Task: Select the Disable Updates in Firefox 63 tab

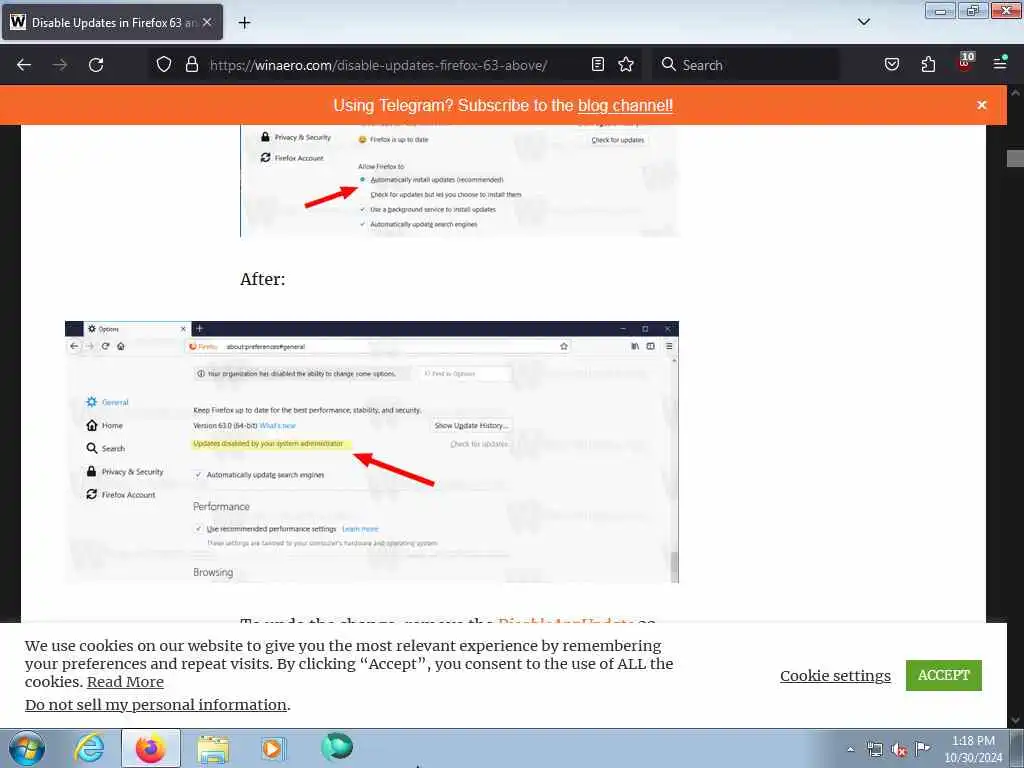Action: tap(112, 22)
